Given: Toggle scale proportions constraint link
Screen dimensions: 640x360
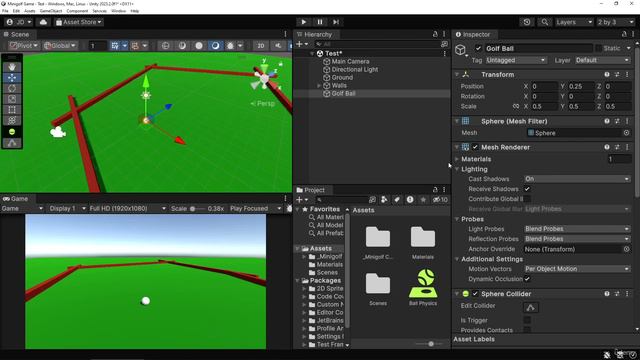Looking at the screenshot, I should click(516, 106).
